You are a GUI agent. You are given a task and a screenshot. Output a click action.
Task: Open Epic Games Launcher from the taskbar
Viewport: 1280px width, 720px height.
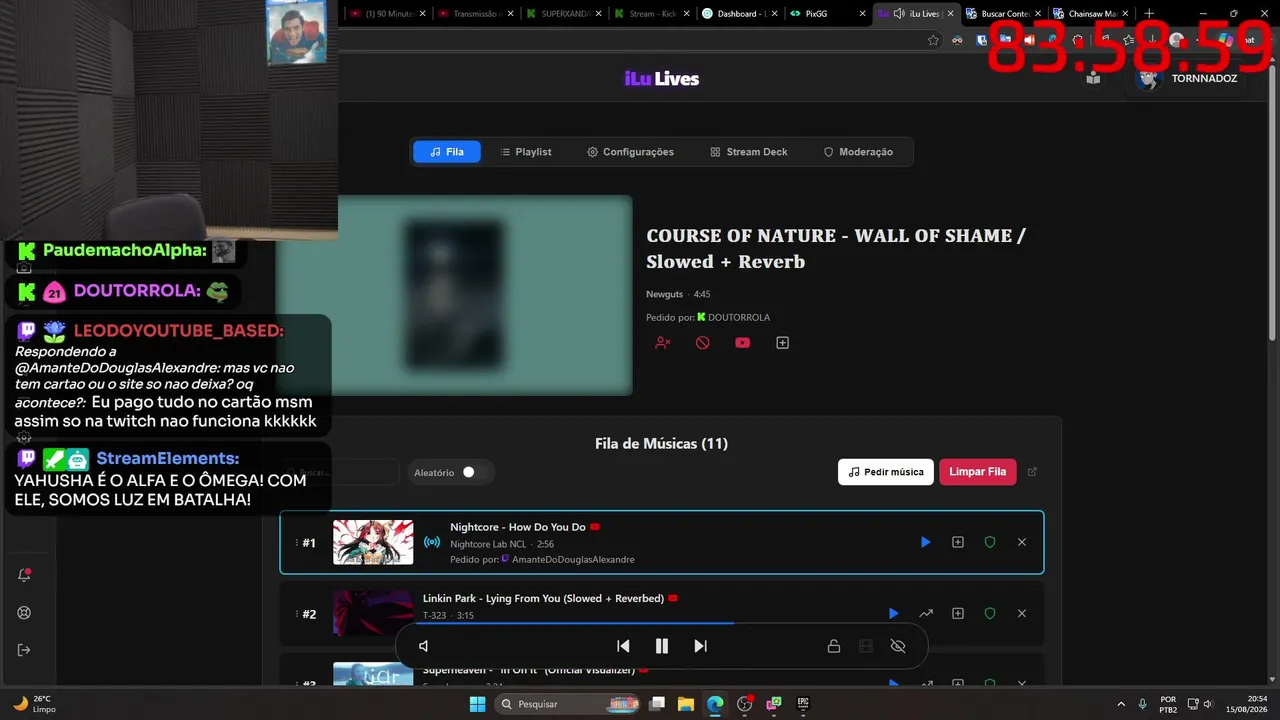pyautogui.click(x=802, y=704)
